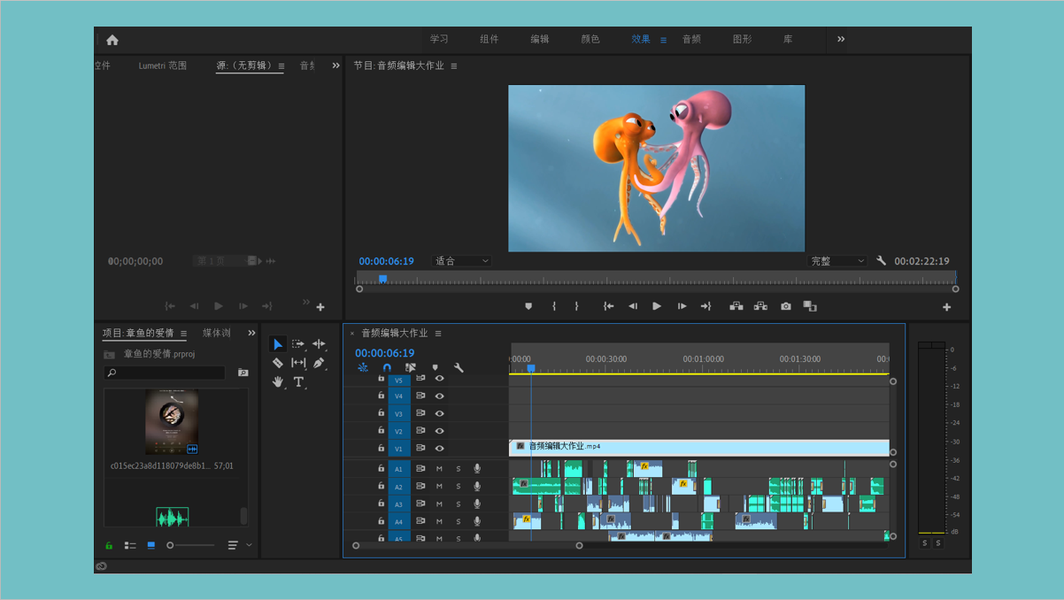
Task: Adjust Project panel thumbnail size slider
Action: 191,545
